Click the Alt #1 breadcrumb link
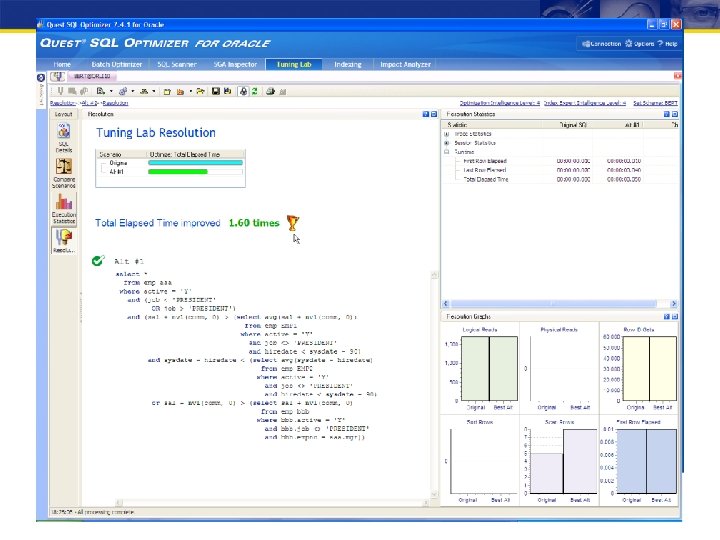The width and height of the screenshot is (720, 540). click(90, 103)
